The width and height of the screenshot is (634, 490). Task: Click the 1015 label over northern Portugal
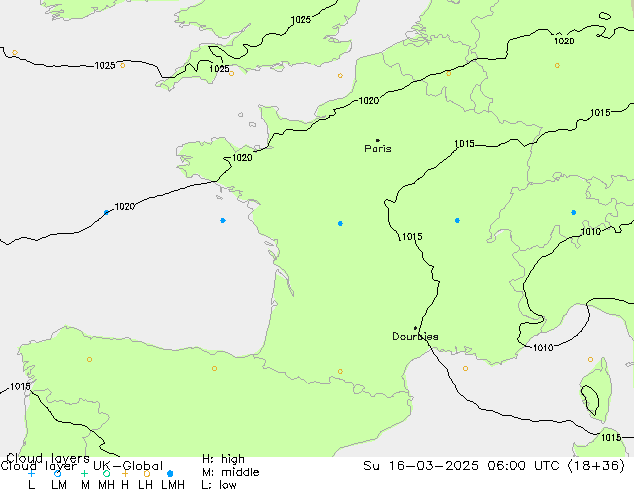20,387
